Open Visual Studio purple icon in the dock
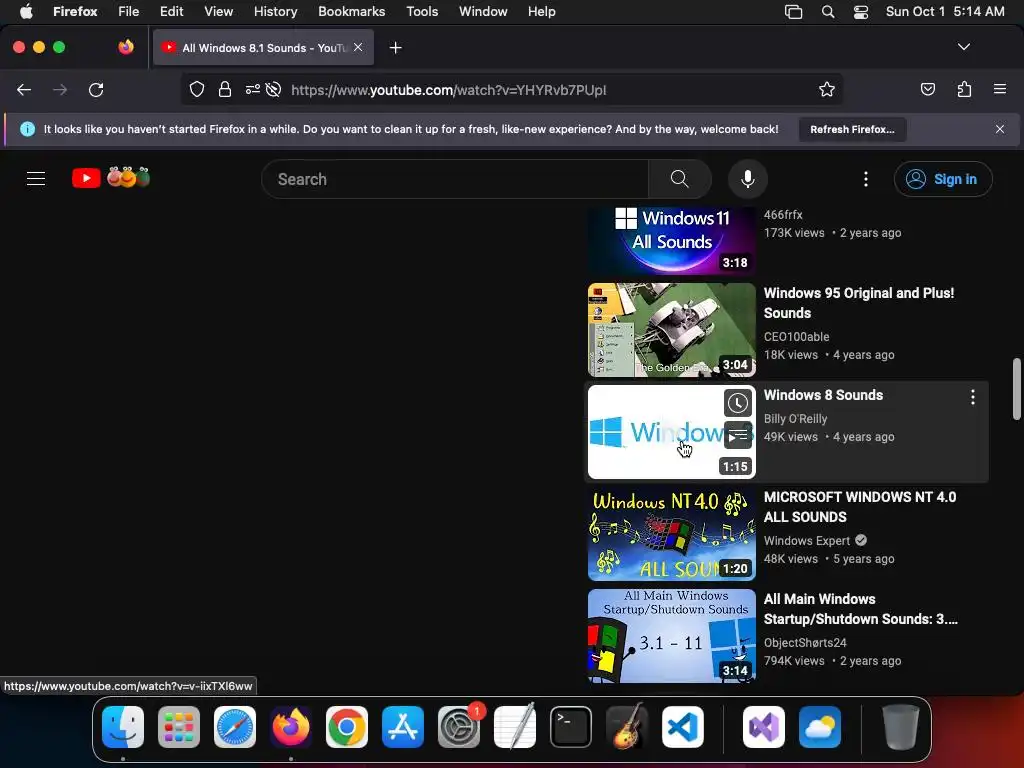This screenshot has width=1024, height=768. [x=763, y=727]
